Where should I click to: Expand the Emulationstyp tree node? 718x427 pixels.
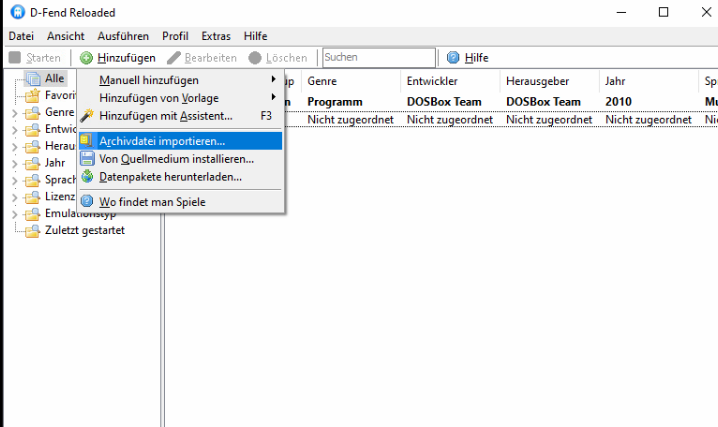(14, 214)
